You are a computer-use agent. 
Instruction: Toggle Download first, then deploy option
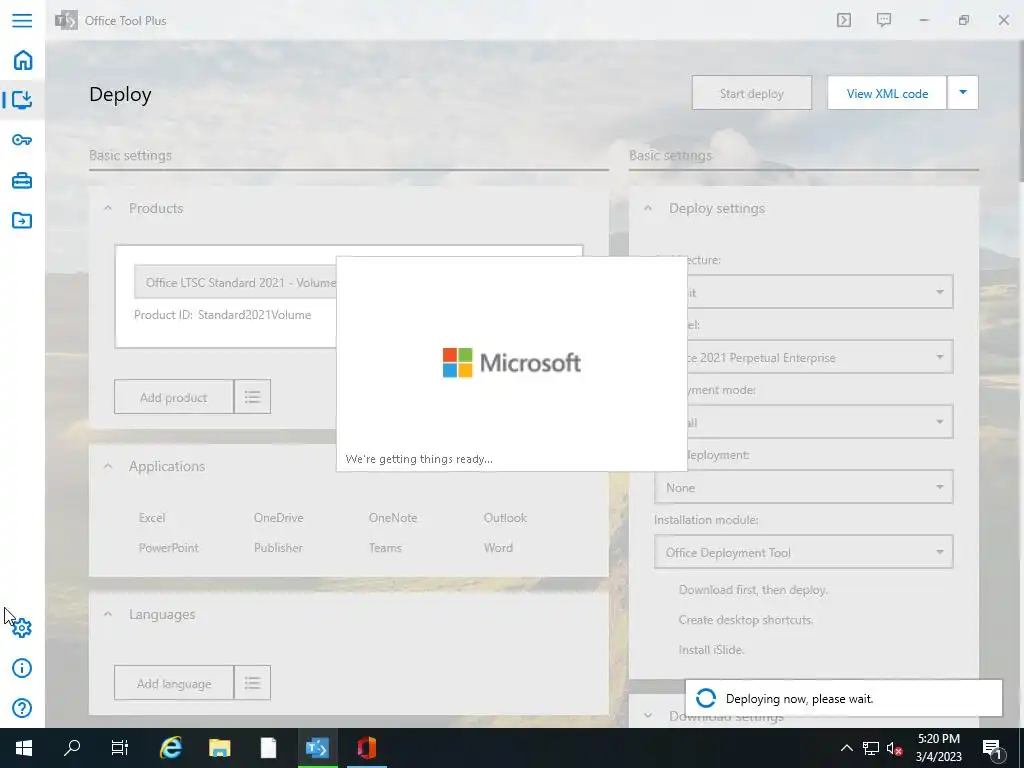[x=753, y=590]
